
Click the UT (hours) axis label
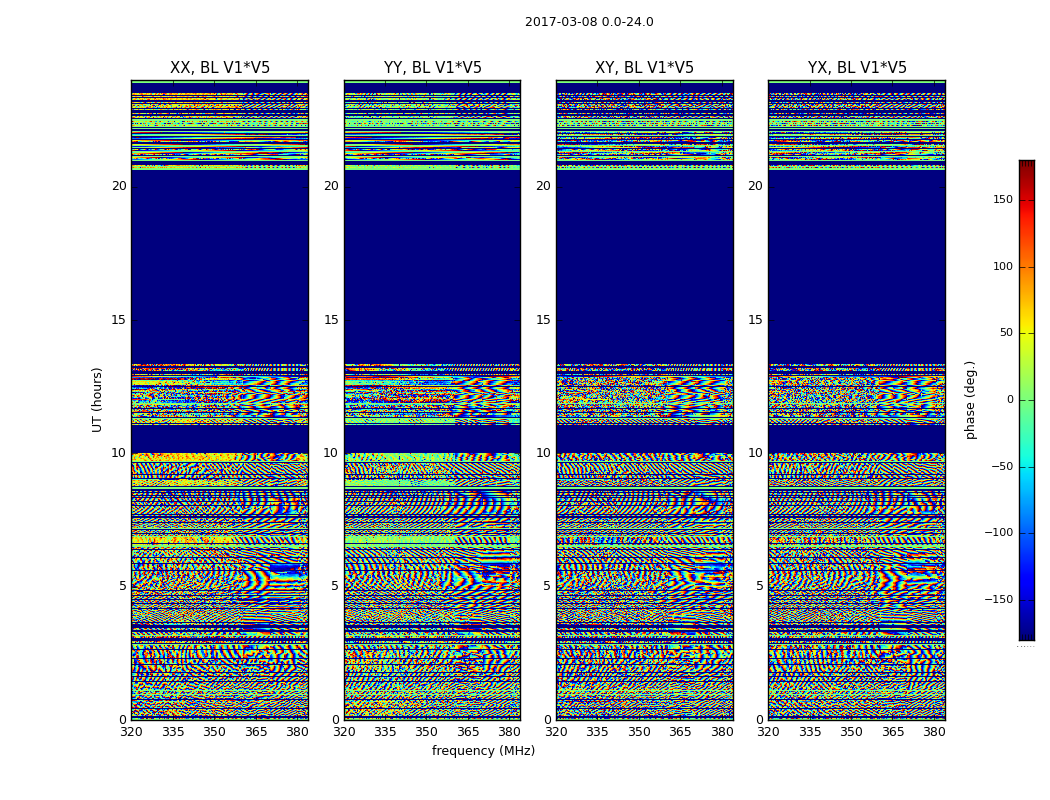[97, 400]
